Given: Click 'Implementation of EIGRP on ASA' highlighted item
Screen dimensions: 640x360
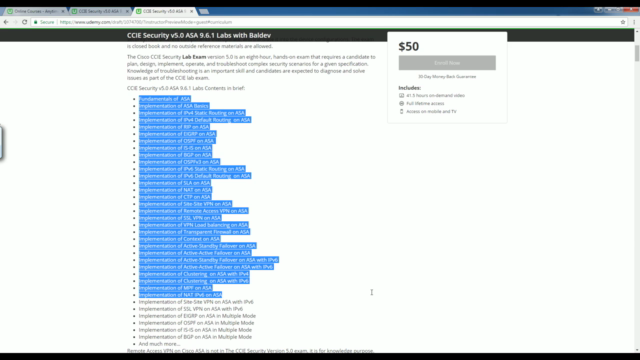Looking at the screenshot, I should 177,134.
